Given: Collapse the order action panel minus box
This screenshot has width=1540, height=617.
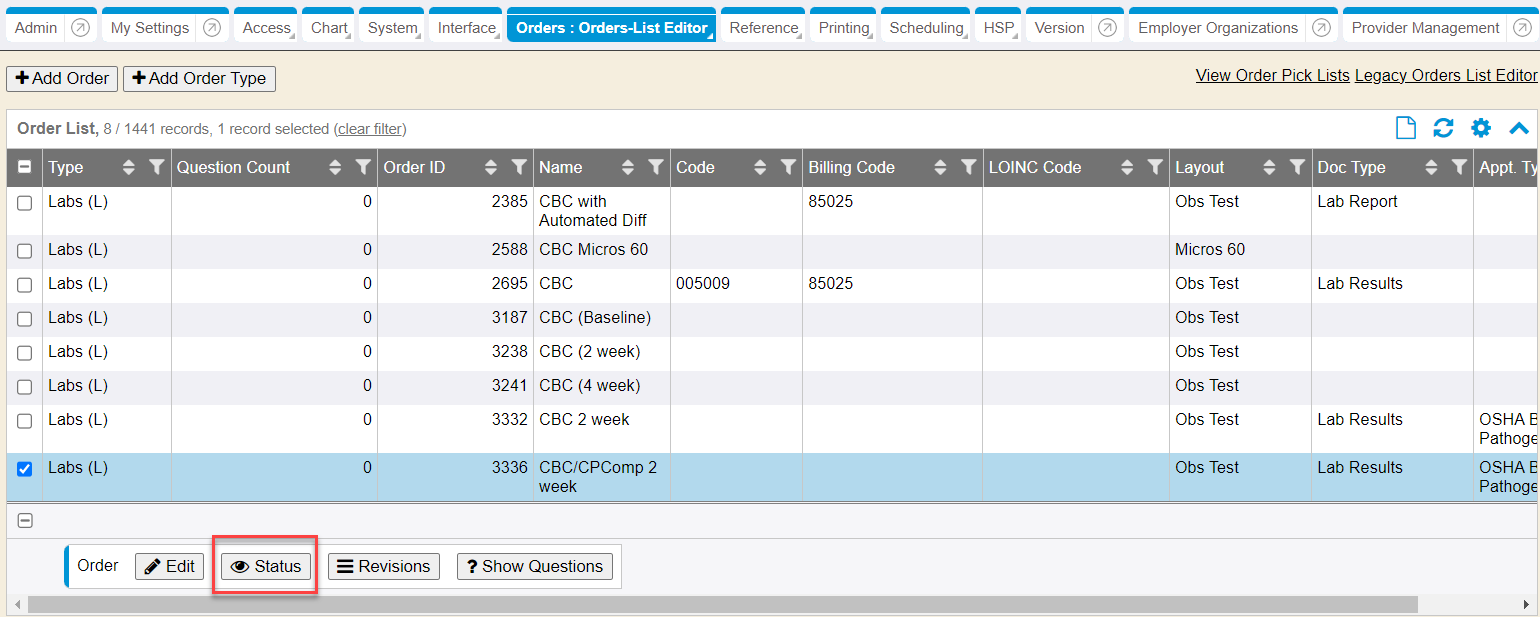Looking at the screenshot, I should 25,520.
